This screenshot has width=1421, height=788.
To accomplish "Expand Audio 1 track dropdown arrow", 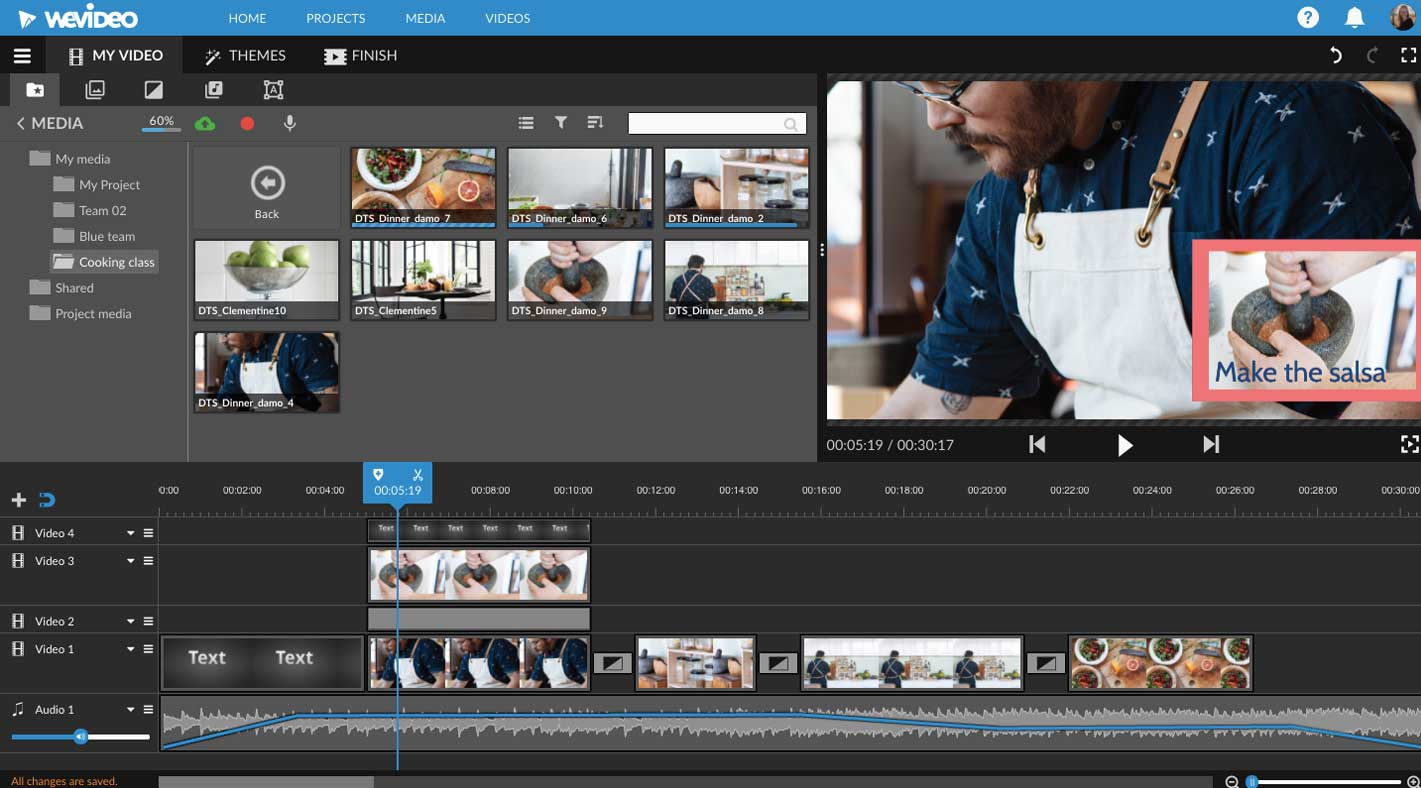I will [130, 710].
